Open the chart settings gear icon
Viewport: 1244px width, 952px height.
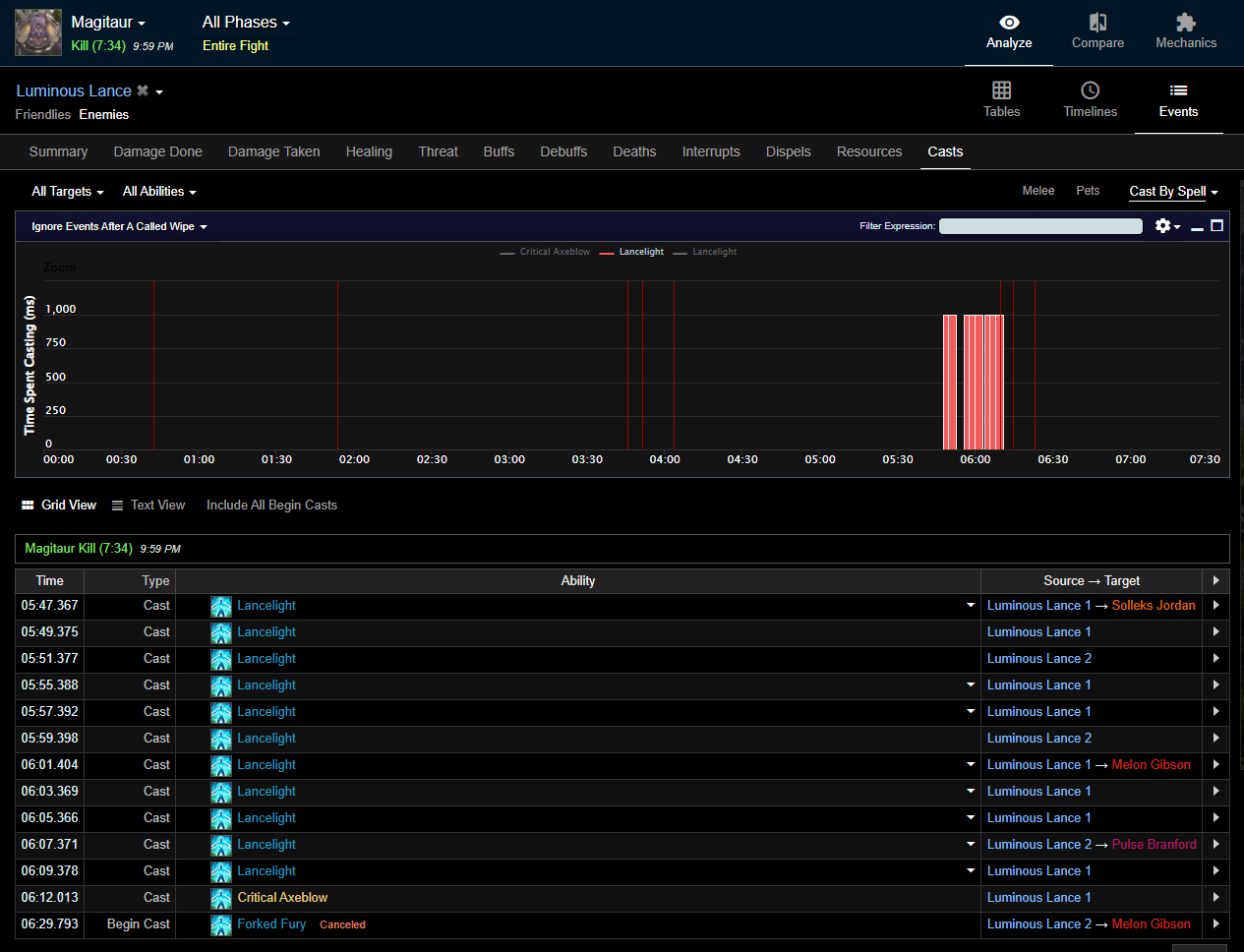(x=1162, y=226)
